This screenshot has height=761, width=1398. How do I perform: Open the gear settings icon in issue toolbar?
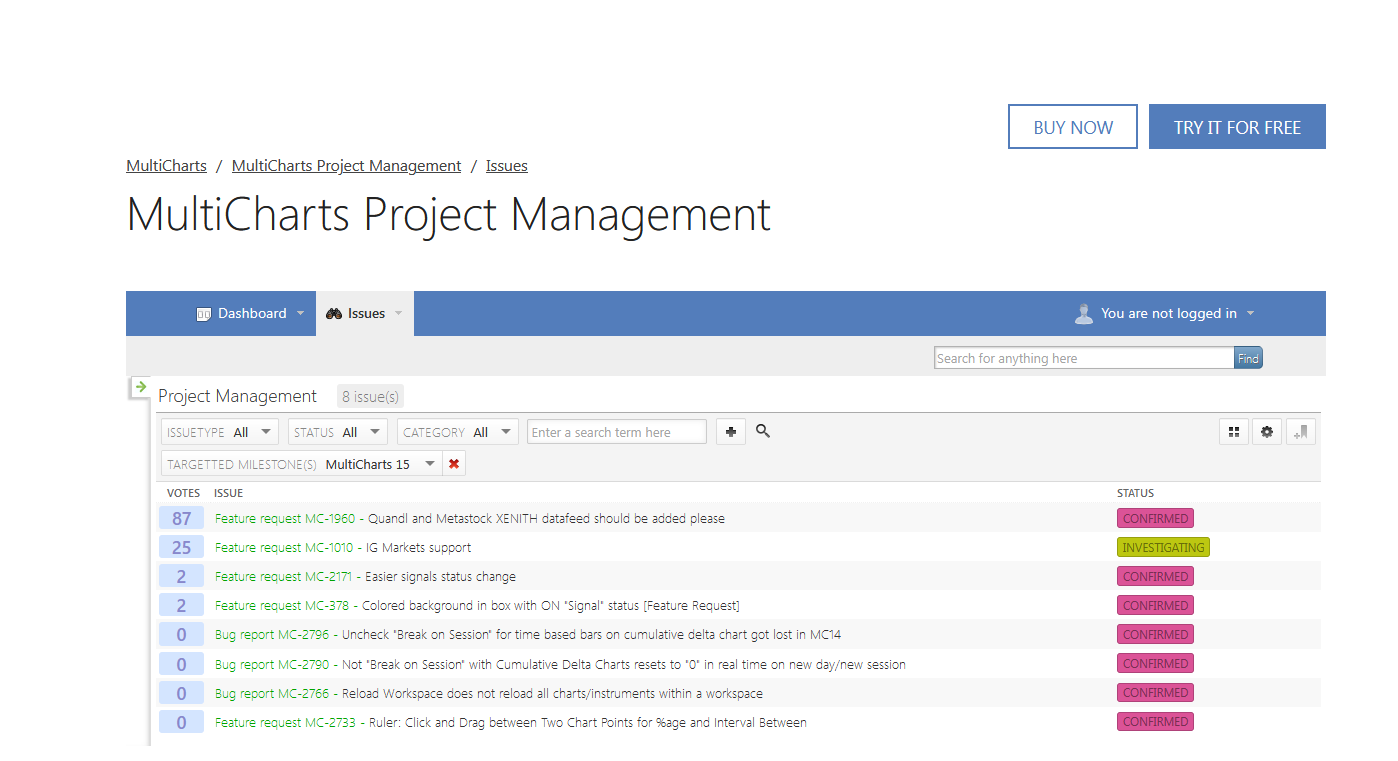click(x=1267, y=432)
